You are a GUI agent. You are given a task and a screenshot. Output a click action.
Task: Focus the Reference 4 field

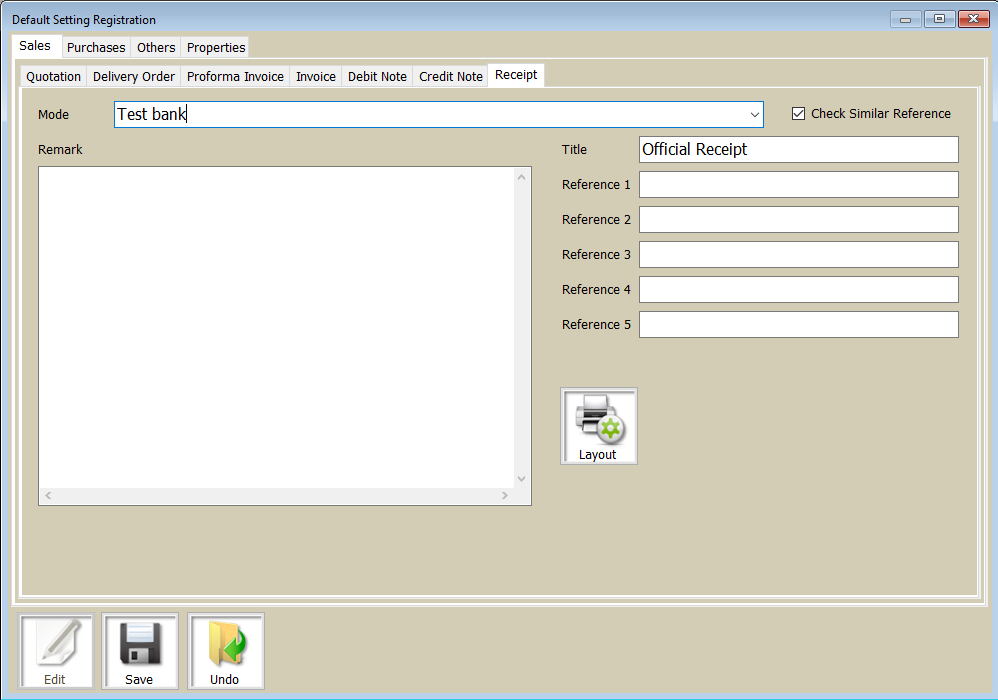point(799,290)
